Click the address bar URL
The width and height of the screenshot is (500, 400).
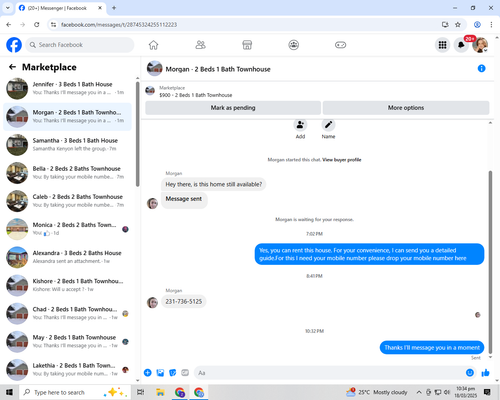click(x=119, y=25)
